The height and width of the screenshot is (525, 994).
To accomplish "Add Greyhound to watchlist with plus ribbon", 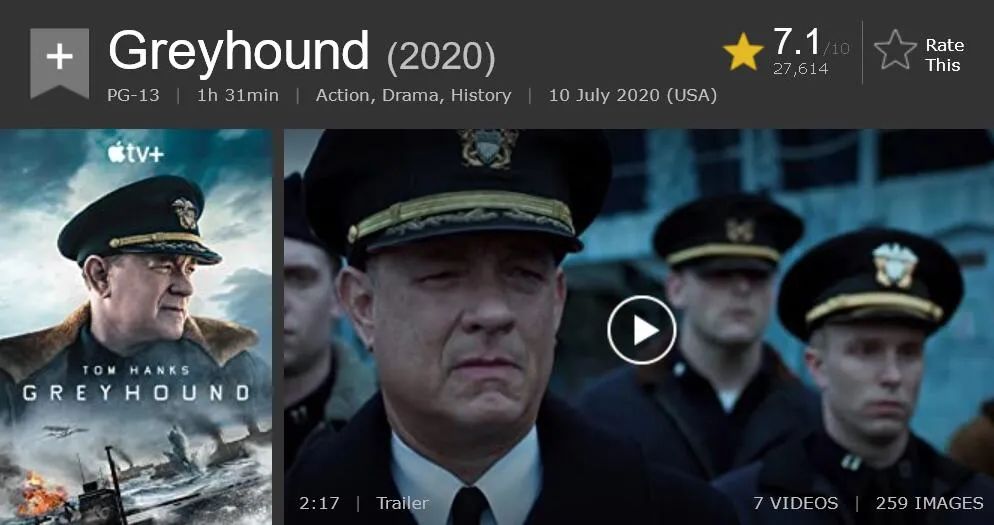I will 60,62.
